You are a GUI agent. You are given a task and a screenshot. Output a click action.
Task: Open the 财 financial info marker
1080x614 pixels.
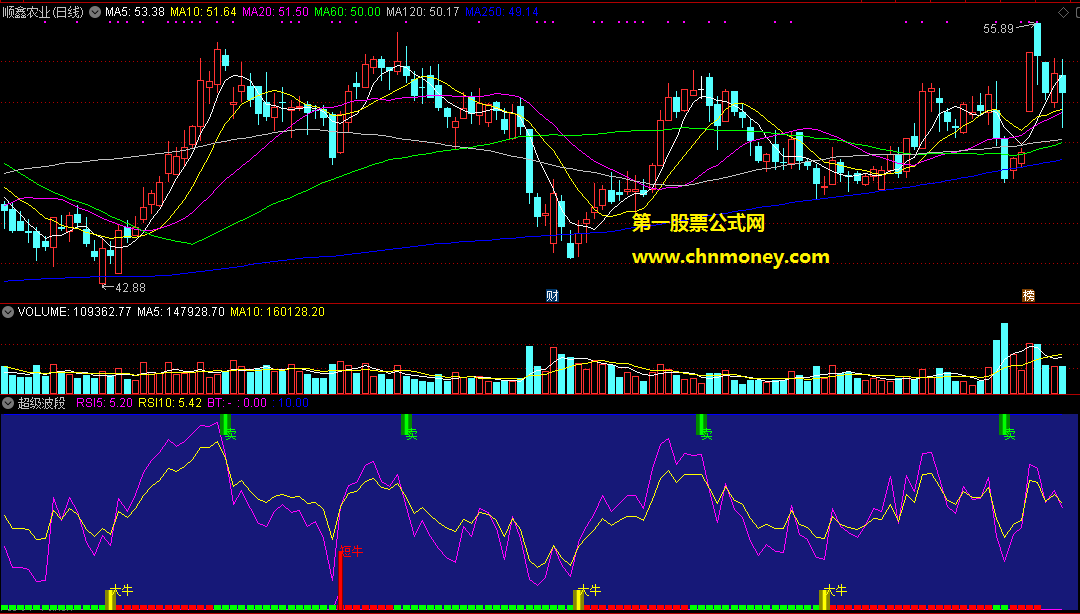click(552, 296)
